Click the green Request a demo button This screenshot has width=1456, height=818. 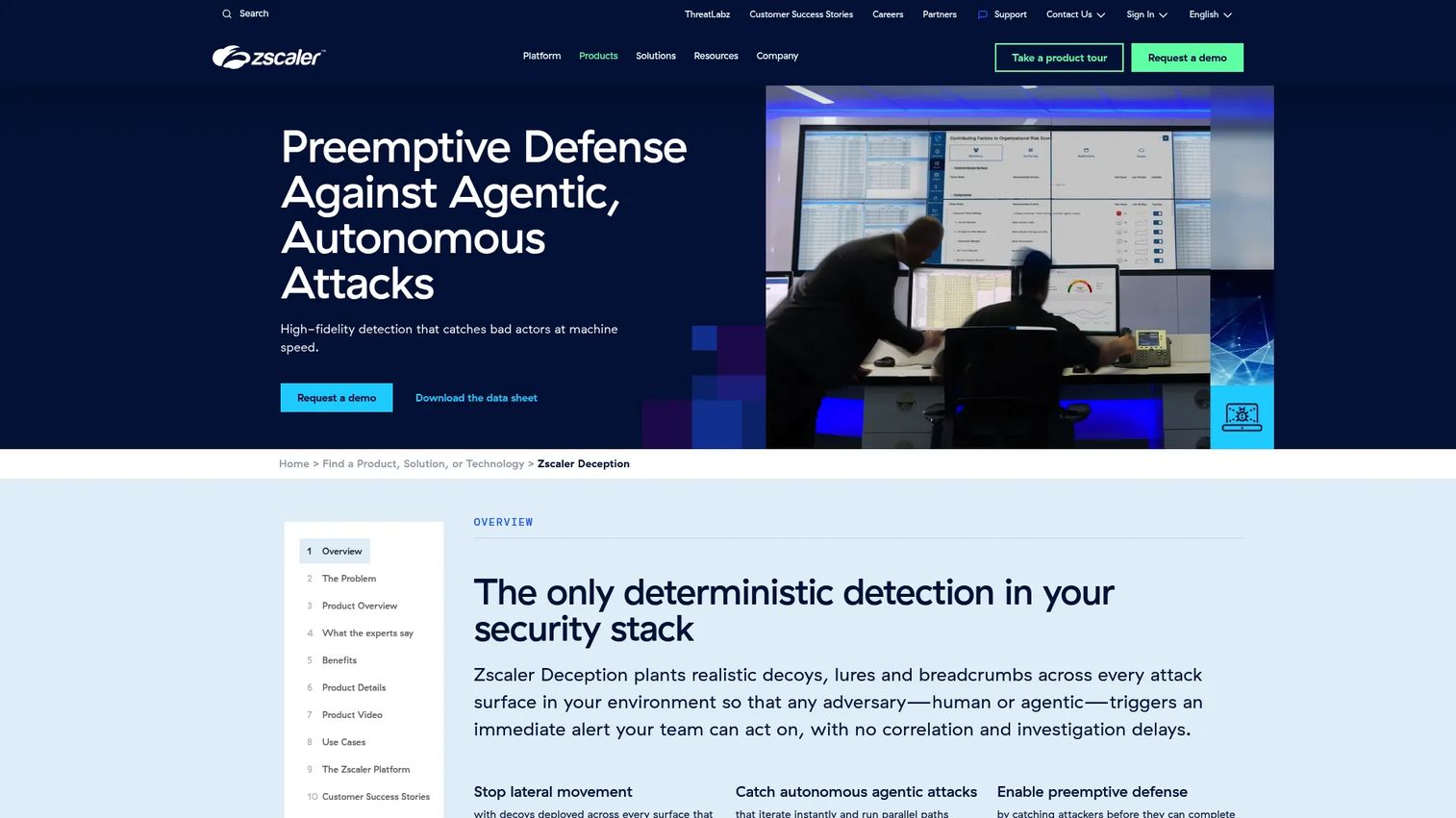click(1187, 58)
